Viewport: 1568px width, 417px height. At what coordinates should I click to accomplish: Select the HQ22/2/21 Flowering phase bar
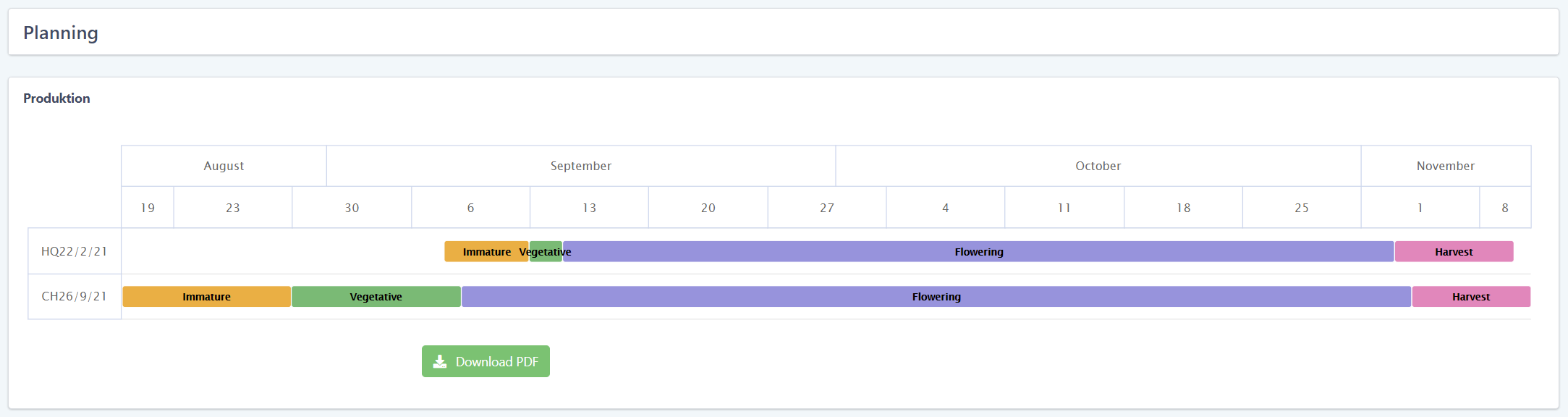click(978, 252)
